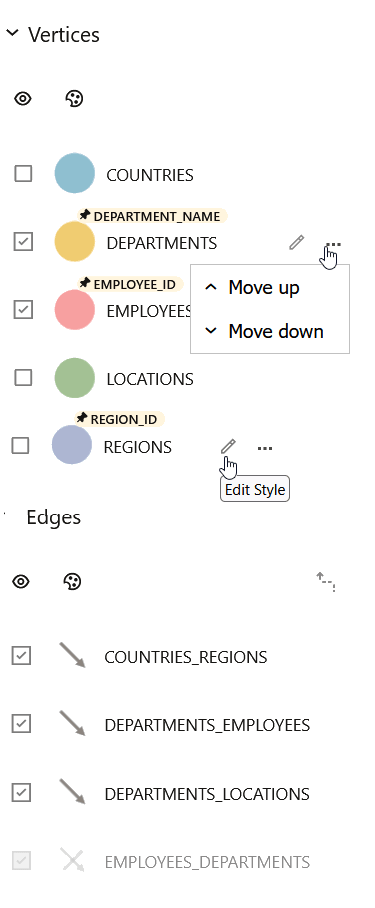Viewport: 375px width, 908px height.
Task: Check the COUNTRIES vertex checkbox
Action: coord(23,174)
